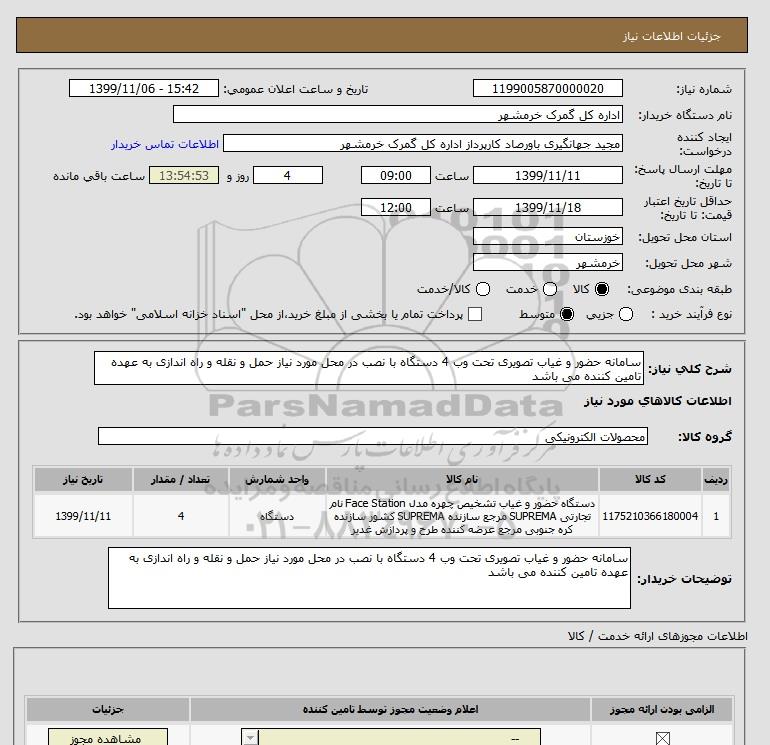Click اعلام وضعیت مجوز column header
Viewport: 770px width, 745px height.
pyautogui.click(x=390, y=710)
